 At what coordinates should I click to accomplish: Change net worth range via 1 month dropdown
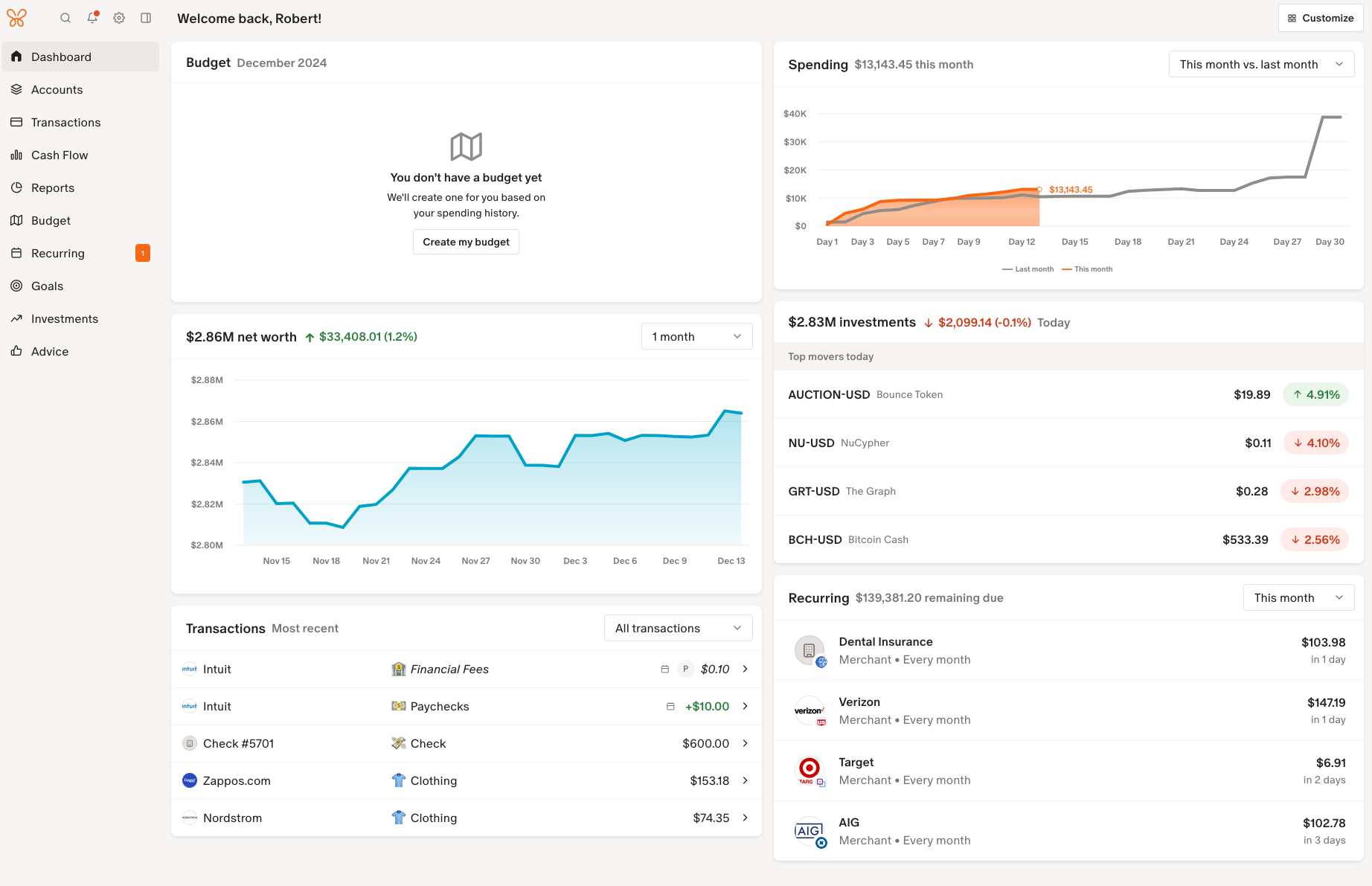pyautogui.click(x=696, y=336)
